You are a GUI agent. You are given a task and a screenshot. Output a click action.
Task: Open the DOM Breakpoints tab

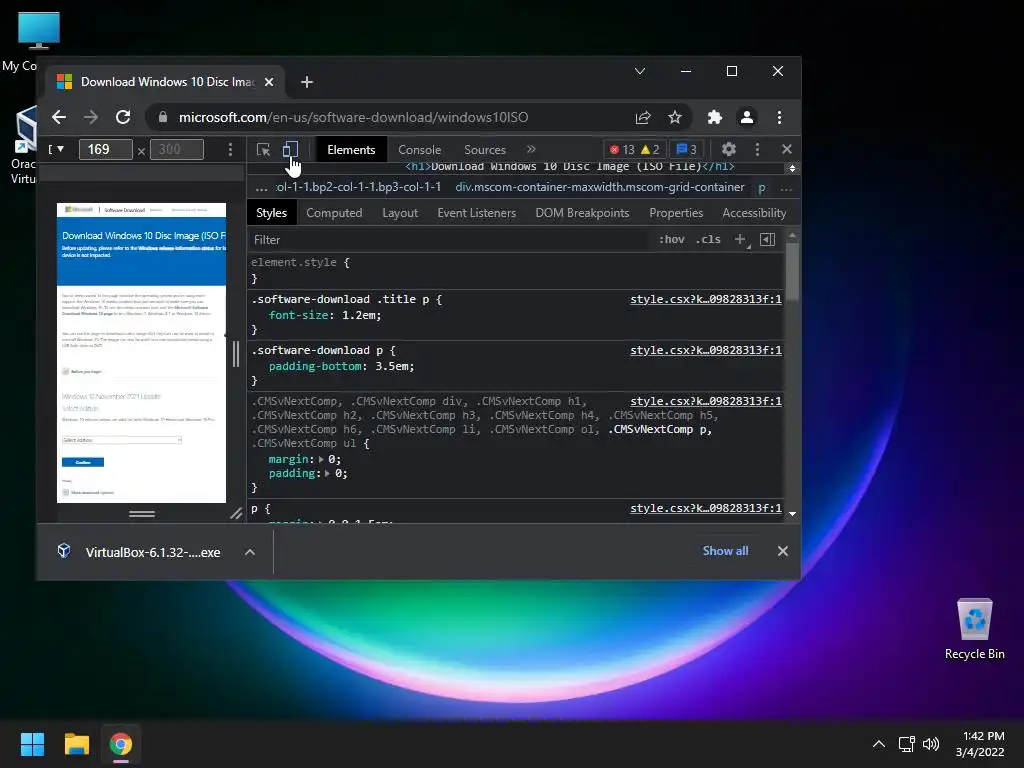tap(582, 213)
